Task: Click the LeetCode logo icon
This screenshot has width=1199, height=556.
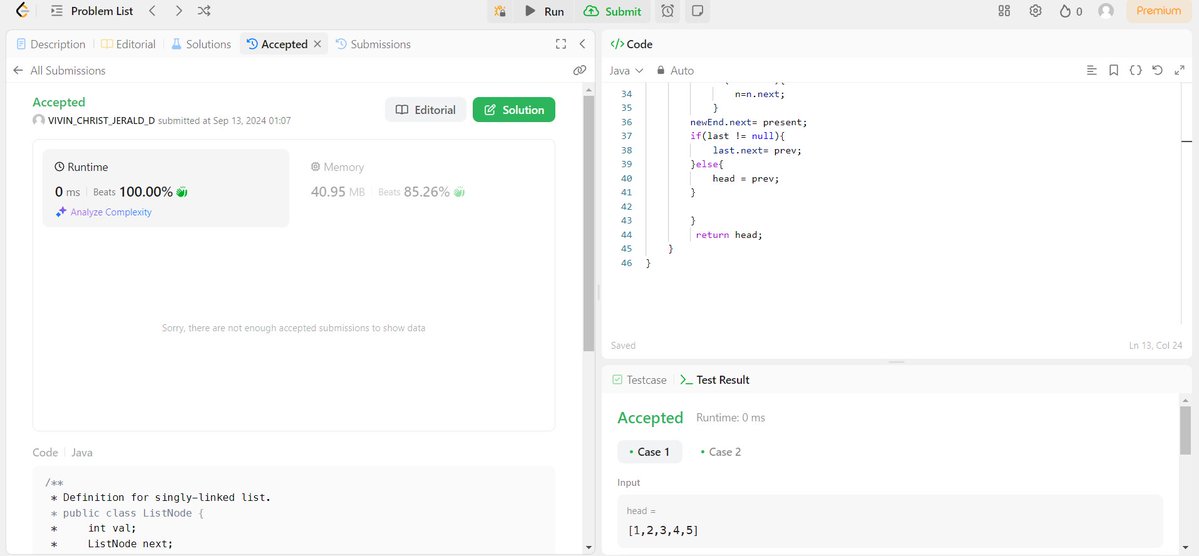Action: (22, 11)
